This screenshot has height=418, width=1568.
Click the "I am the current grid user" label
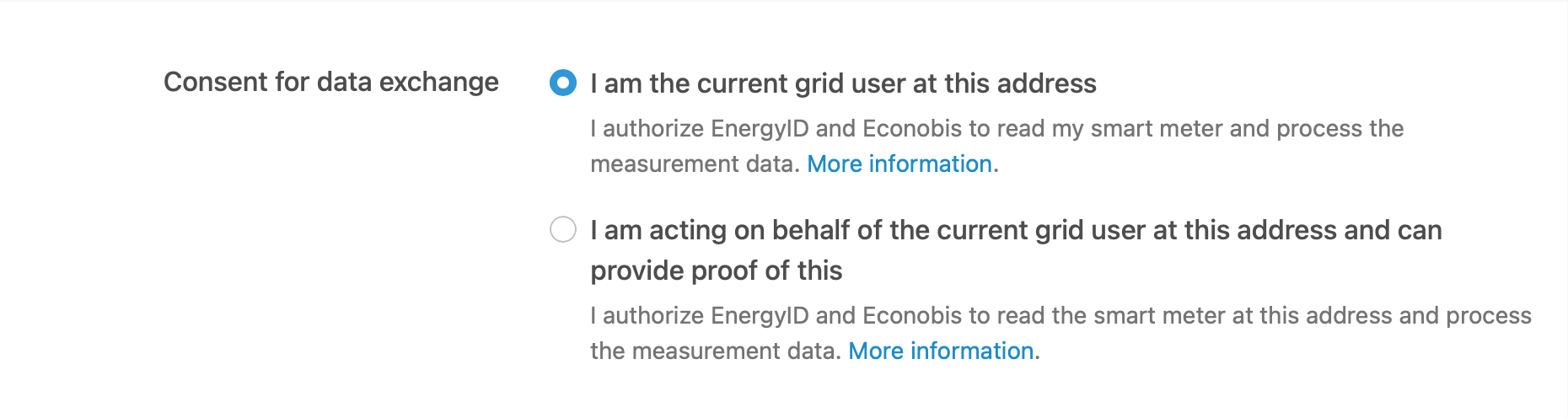[843, 83]
